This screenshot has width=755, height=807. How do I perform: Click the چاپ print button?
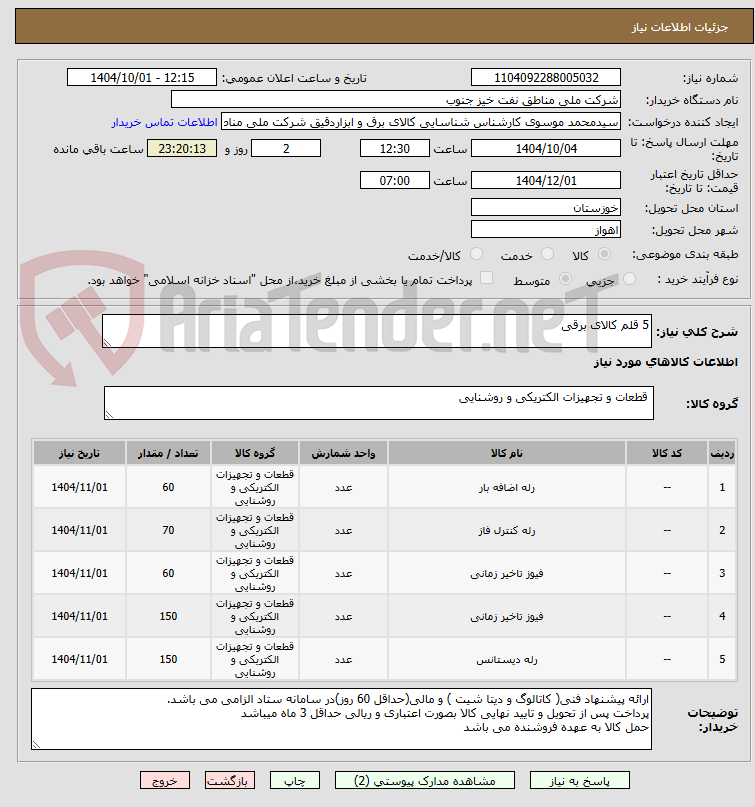[x=295, y=780]
